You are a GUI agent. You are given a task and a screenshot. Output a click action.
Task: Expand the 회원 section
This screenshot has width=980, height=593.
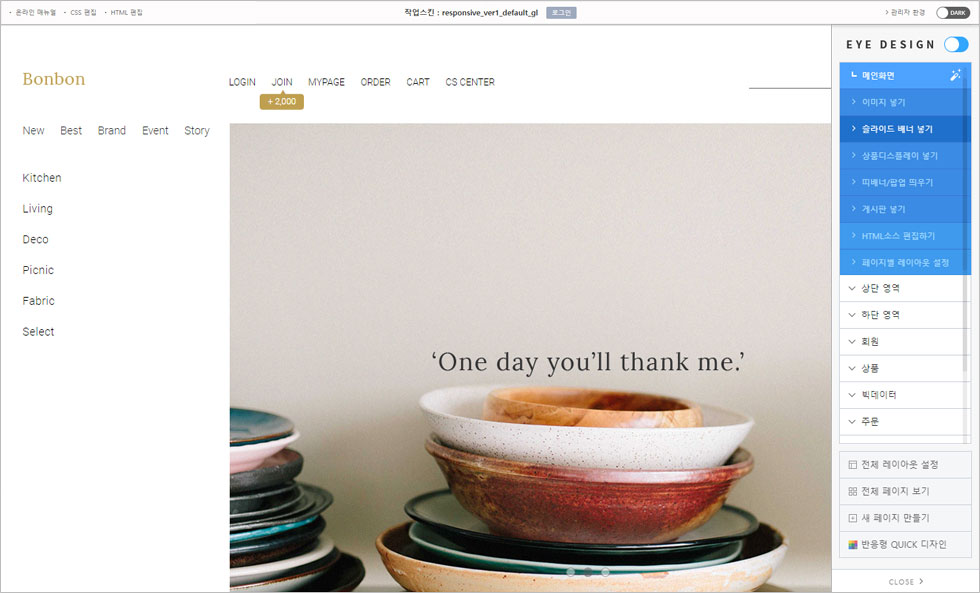(904, 341)
